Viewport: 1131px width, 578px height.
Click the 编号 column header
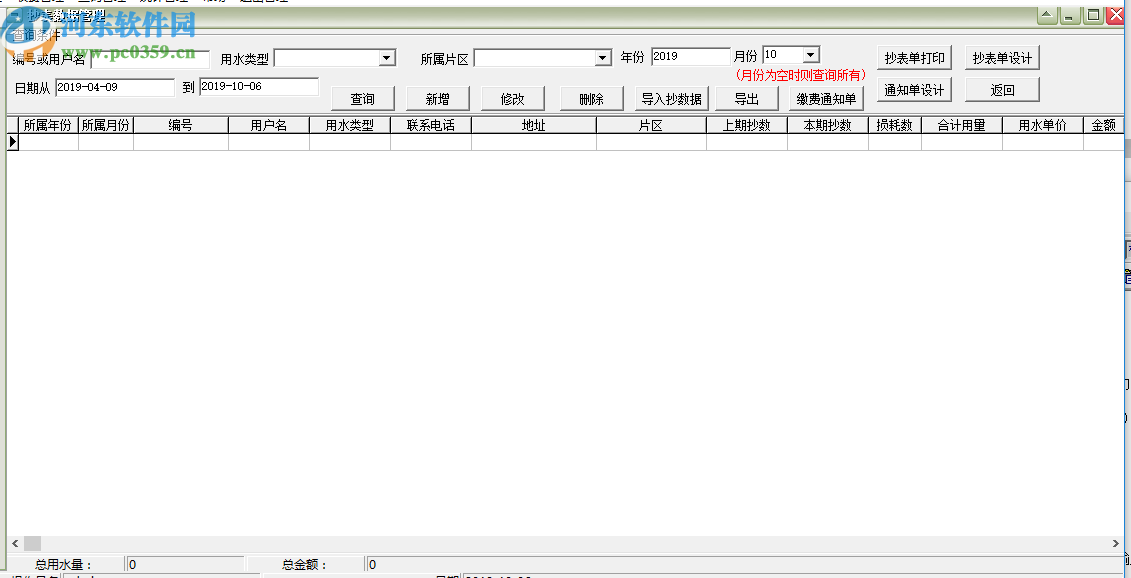tap(181, 125)
